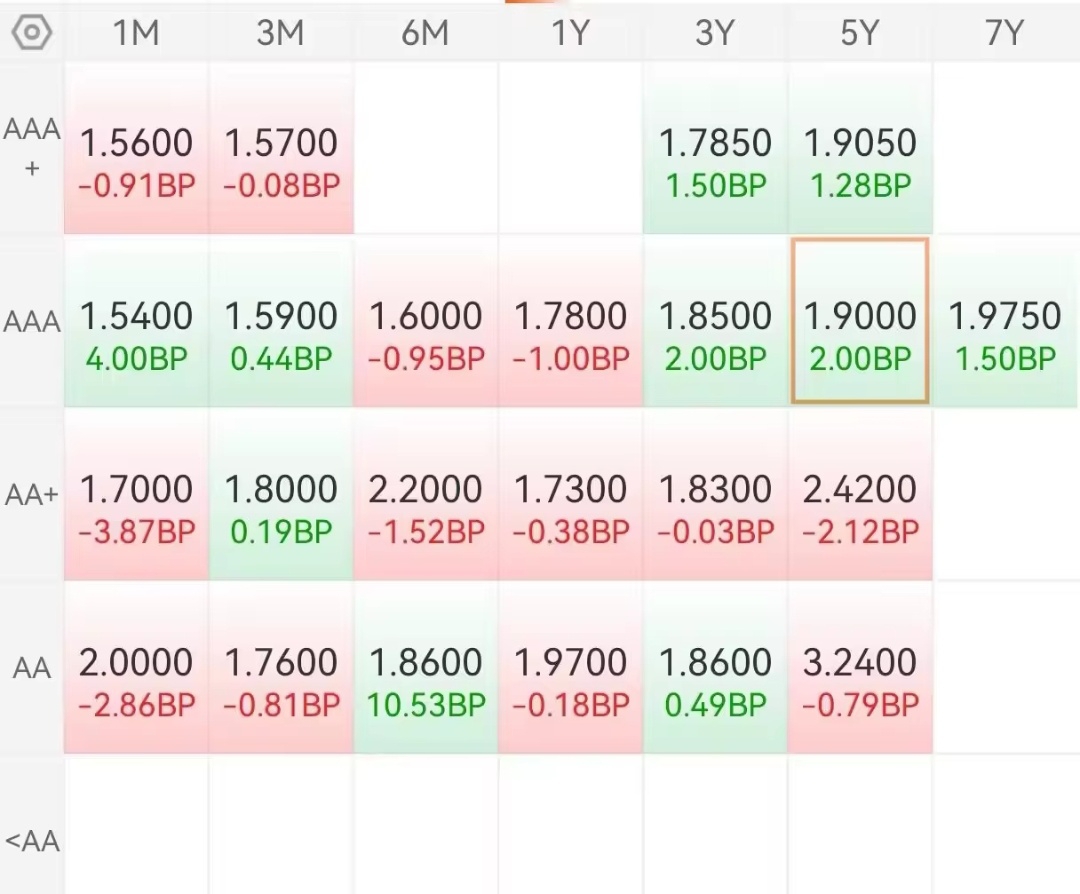
Task: Open AA+ 5Y cell showing 2.4200
Action: [x=860, y=495]
